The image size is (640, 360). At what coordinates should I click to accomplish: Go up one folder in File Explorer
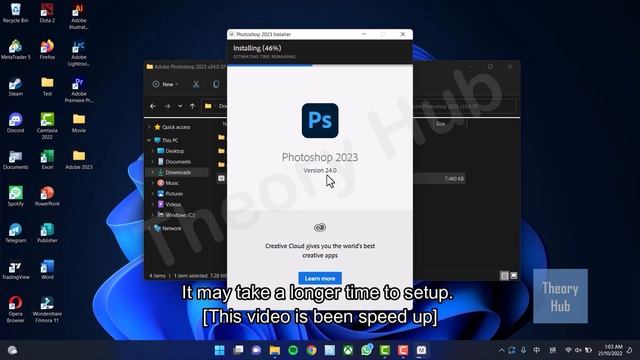tap(192, 106)
